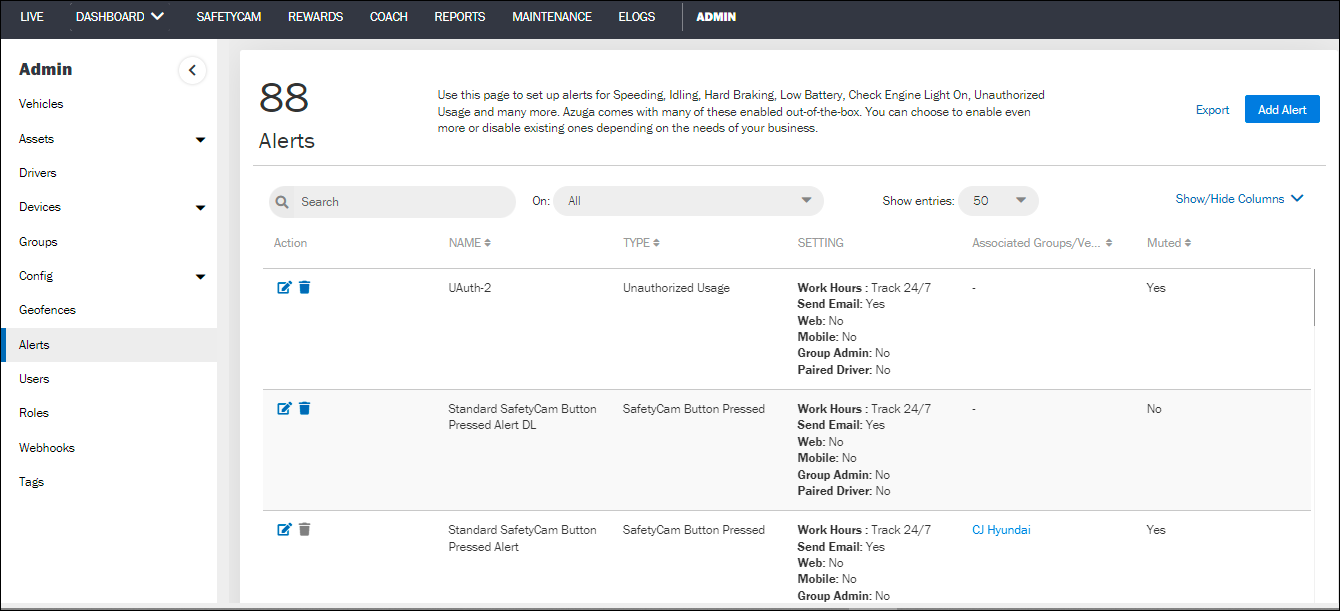Viewport: 1340px width, 611px height.
Task: Click the Export link
Action: [x=1212, y=110]
